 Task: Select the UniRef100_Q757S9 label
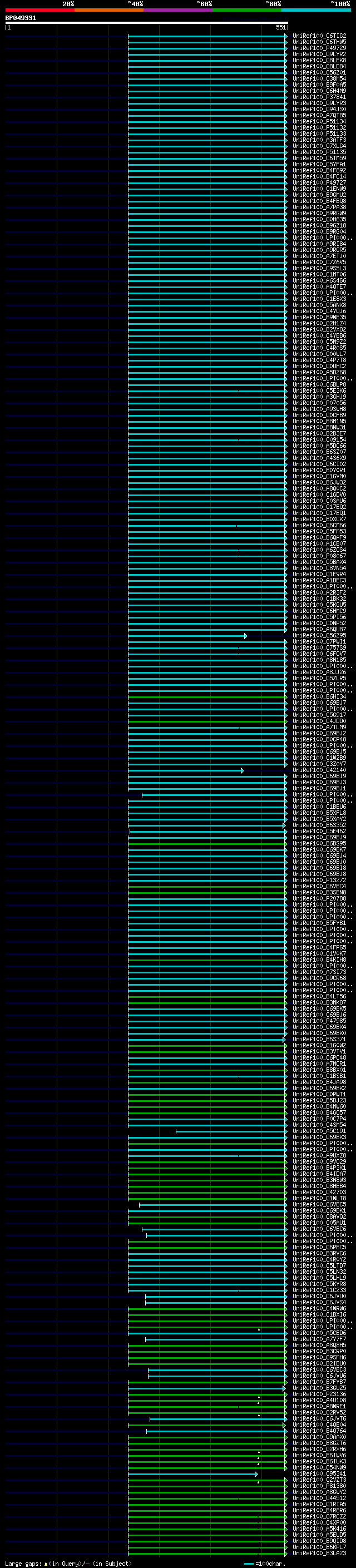(319, 647)
